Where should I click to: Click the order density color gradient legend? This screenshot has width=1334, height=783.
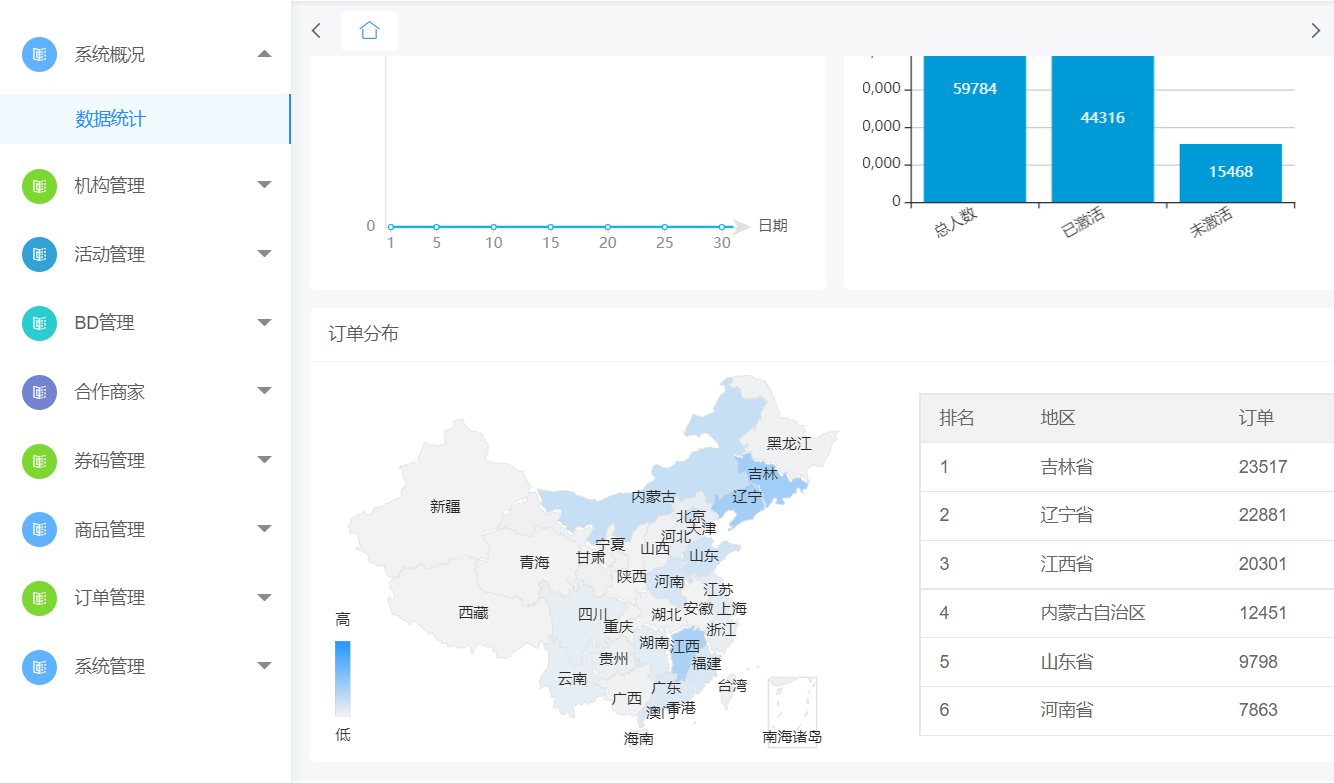click(x=343, y=678)
